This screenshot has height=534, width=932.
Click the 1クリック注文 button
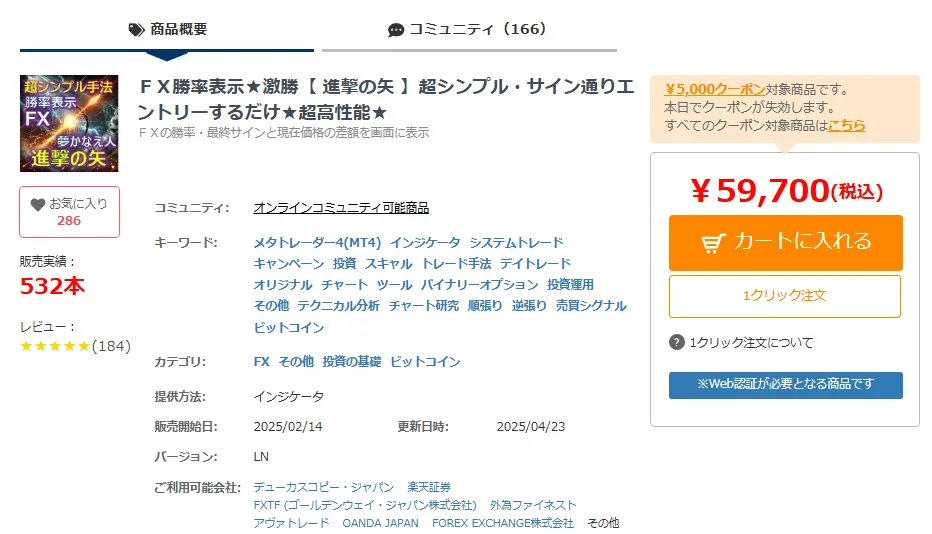(785, 296)
